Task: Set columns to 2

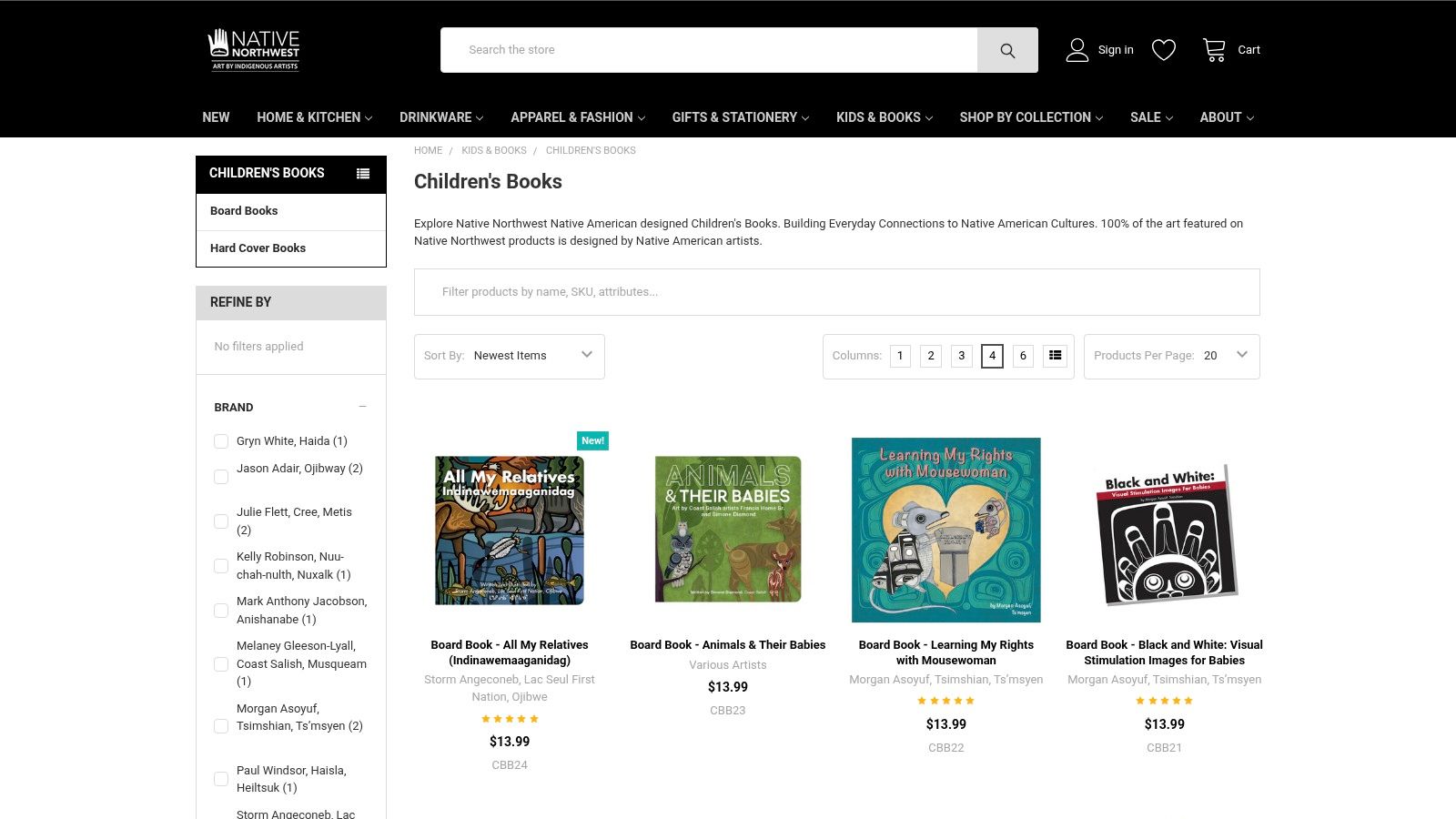Action: 931,356
